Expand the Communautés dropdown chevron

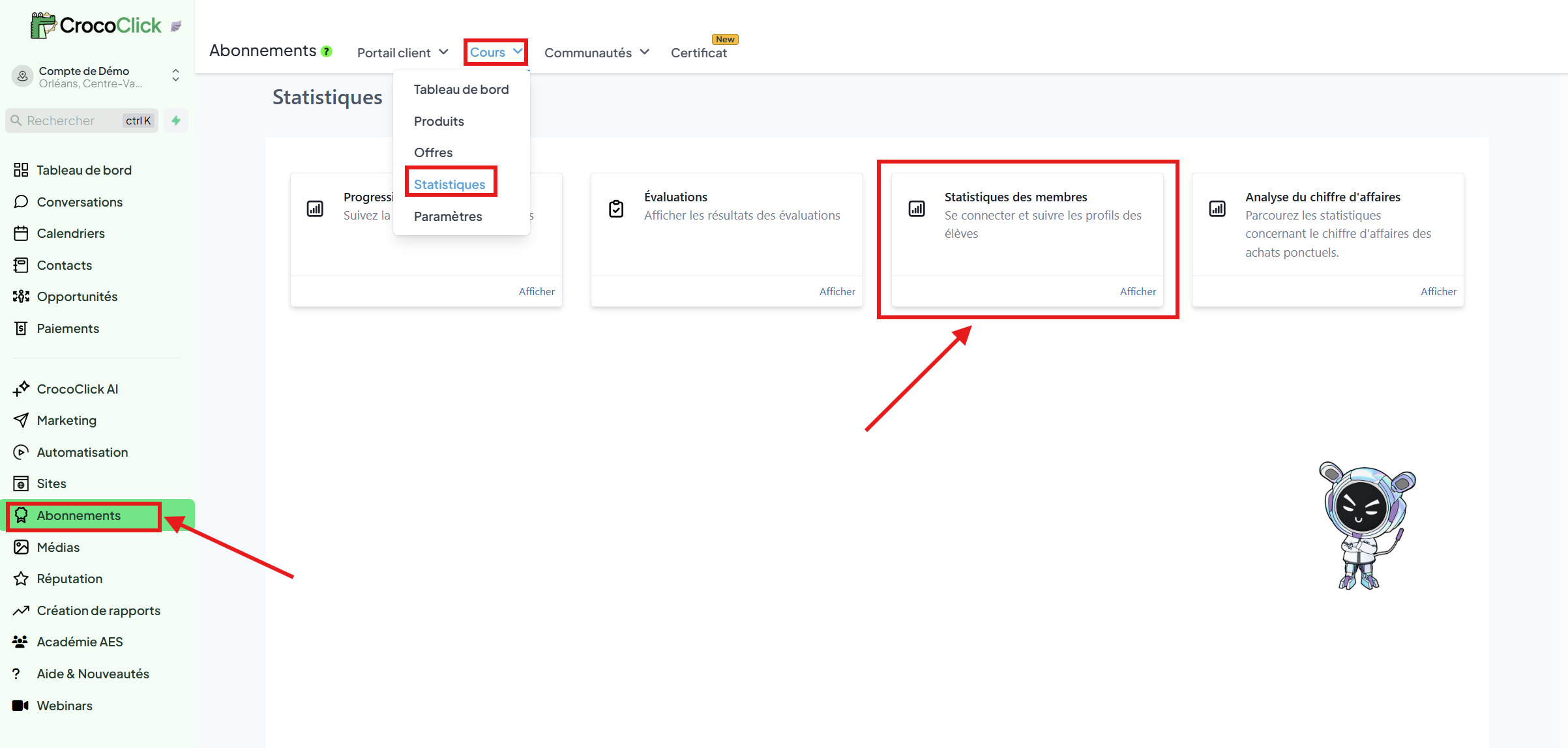click(x=644, y=52)
